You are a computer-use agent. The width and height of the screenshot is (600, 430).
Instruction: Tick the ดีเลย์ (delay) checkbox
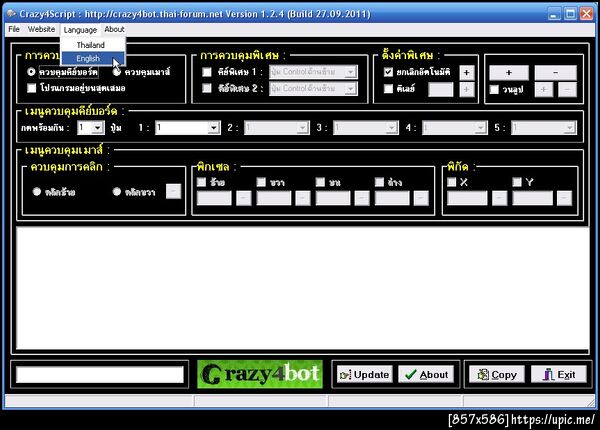(x=388, y=89)
